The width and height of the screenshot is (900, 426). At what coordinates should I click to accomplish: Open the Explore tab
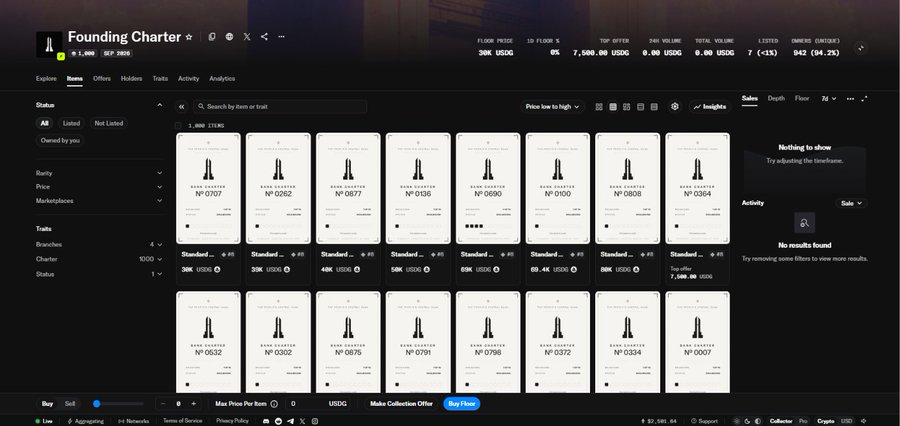[46, 79]
